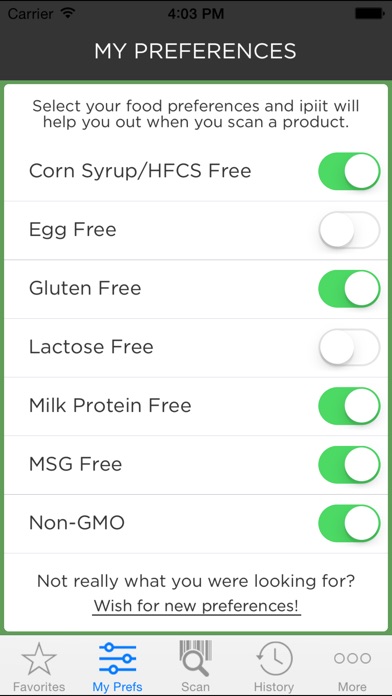This screenshot has height=696, width=392.
Task: Open the barcode Scan icon
Action: pos(195,658)
